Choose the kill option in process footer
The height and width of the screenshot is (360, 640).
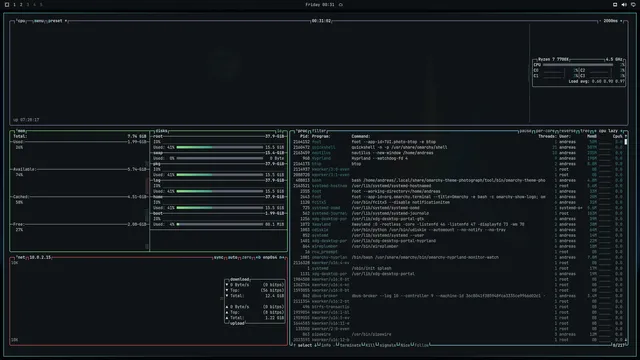pyautogui.click(x=370, y=345)
